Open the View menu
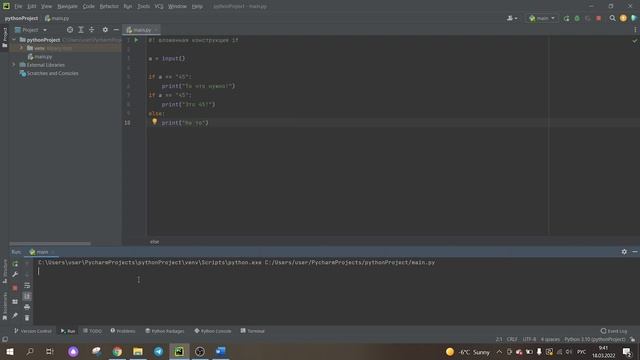 coord(47,7)
